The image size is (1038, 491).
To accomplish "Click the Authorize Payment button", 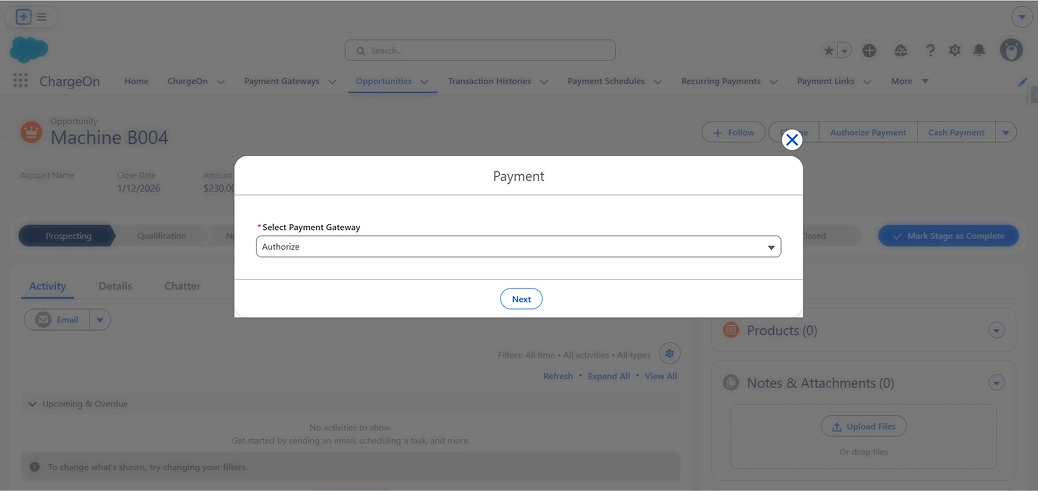I will (868, 132).
